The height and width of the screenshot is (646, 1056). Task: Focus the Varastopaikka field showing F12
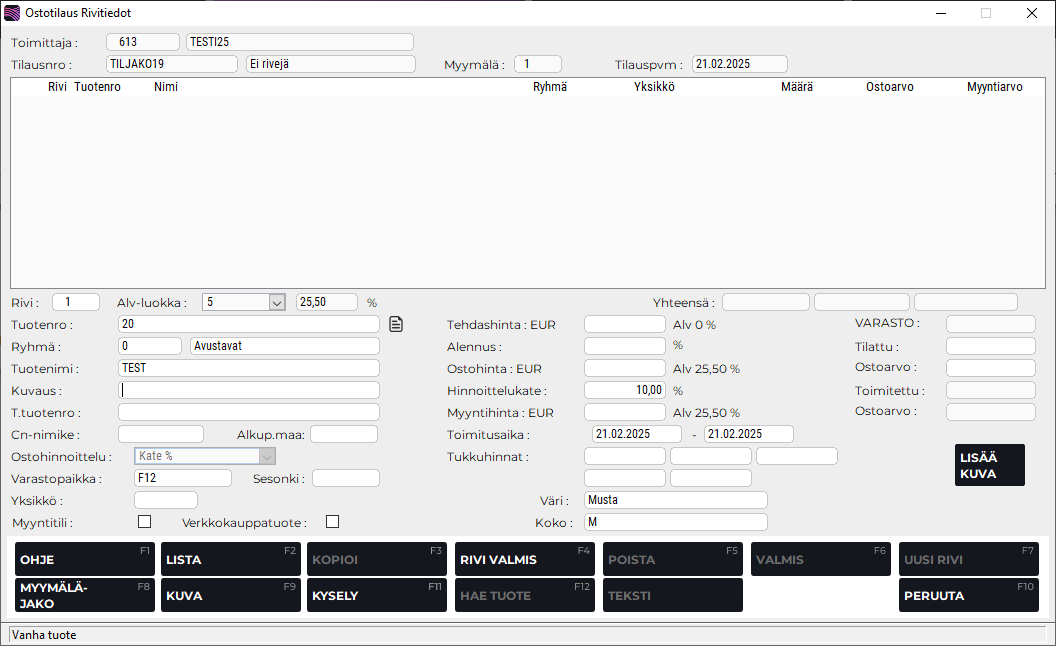[182, 478]
